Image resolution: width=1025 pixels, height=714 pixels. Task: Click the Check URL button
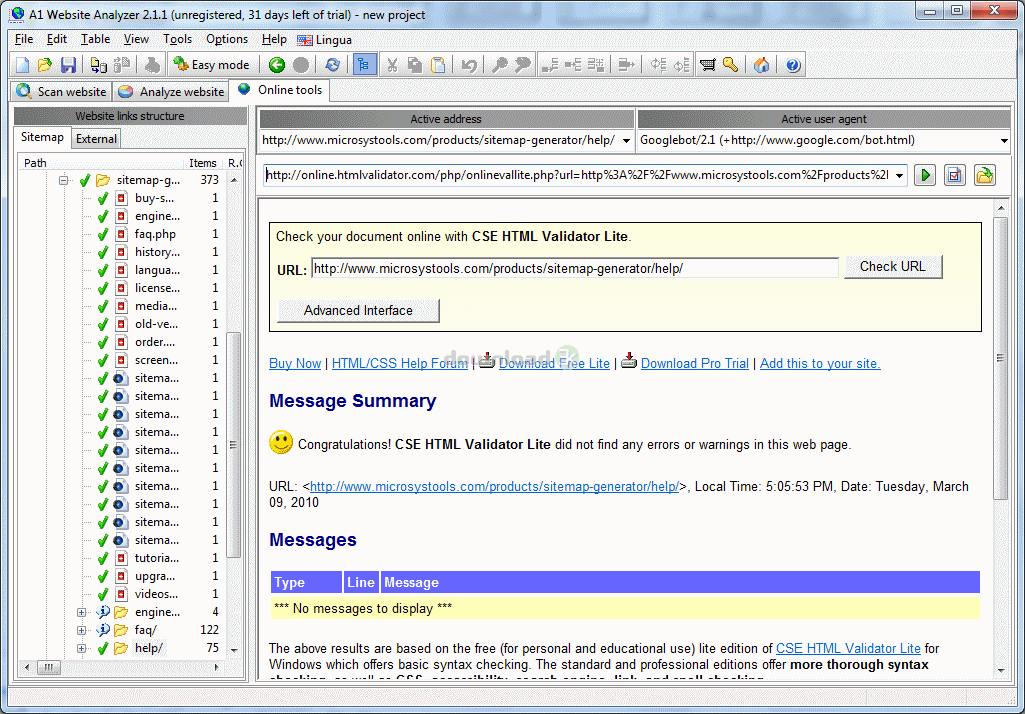pos(892,267)
